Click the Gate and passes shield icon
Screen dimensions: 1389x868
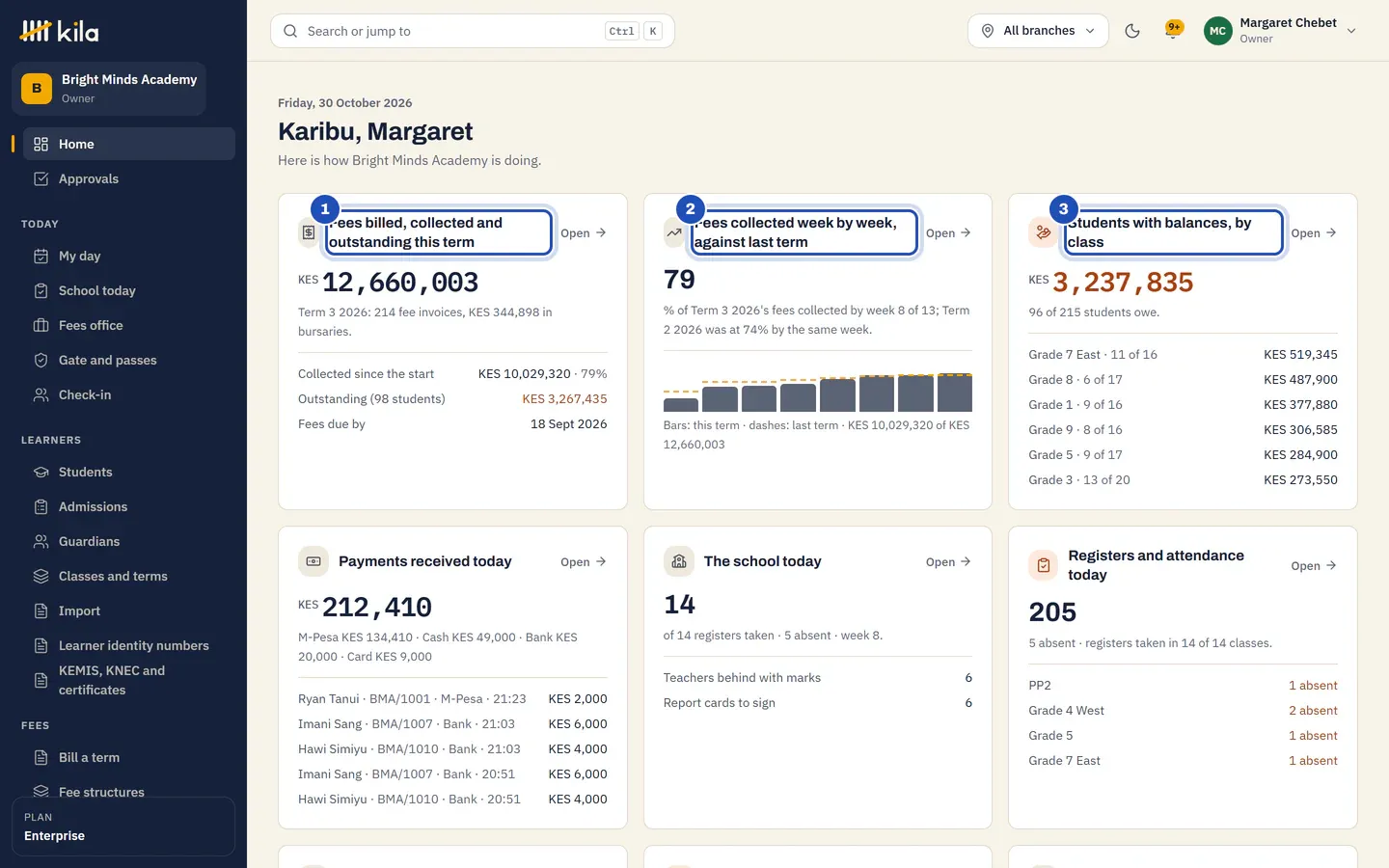point(41,360)
